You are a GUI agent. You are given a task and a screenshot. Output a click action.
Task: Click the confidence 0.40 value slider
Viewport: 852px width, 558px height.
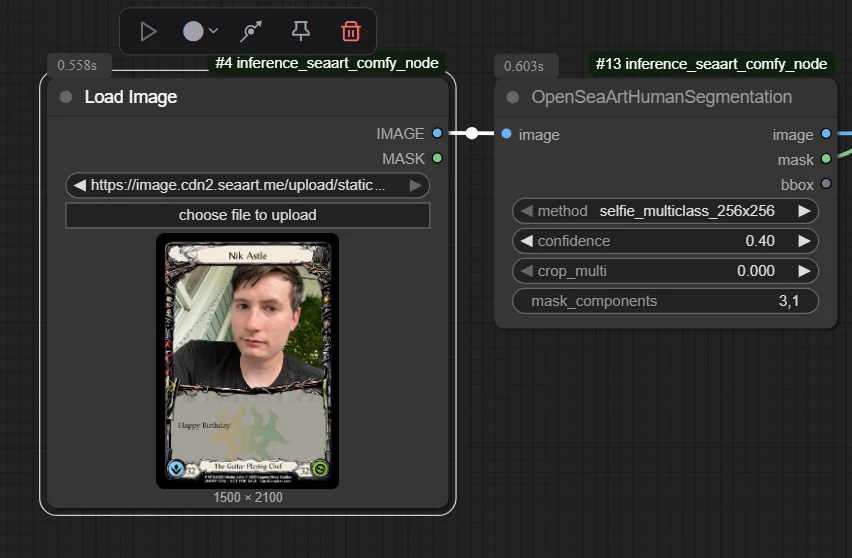click(x=665, y=241)
